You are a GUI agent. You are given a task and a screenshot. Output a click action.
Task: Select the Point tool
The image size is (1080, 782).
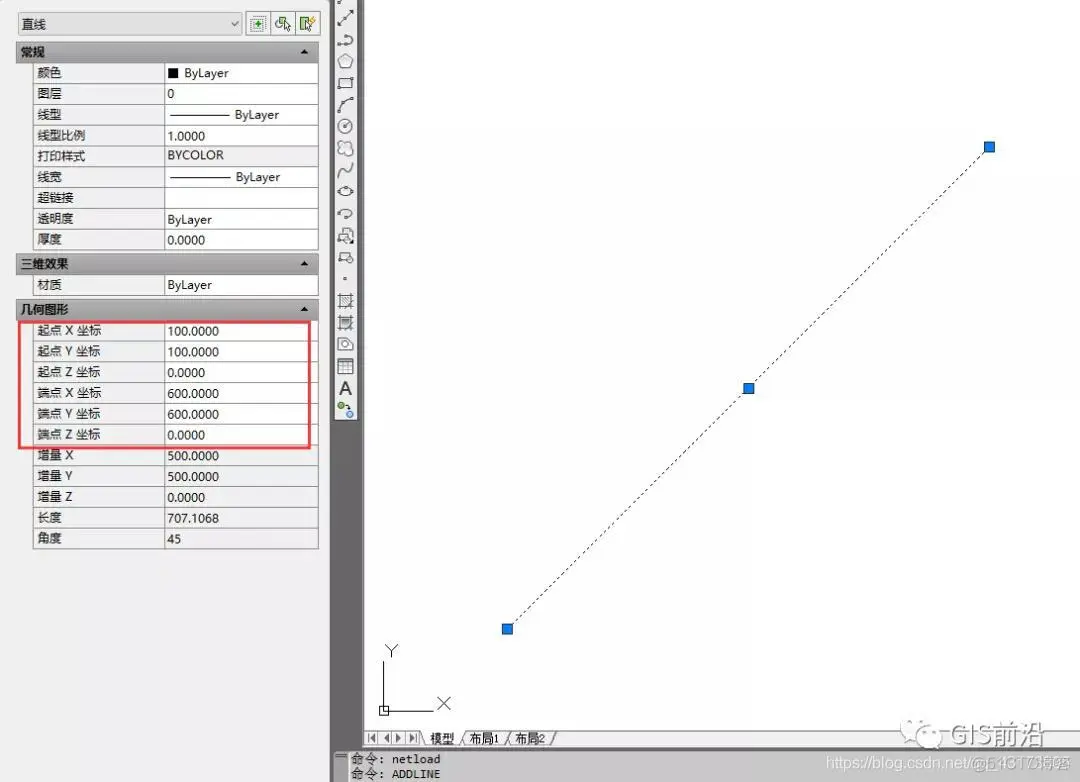click(345, 279)
